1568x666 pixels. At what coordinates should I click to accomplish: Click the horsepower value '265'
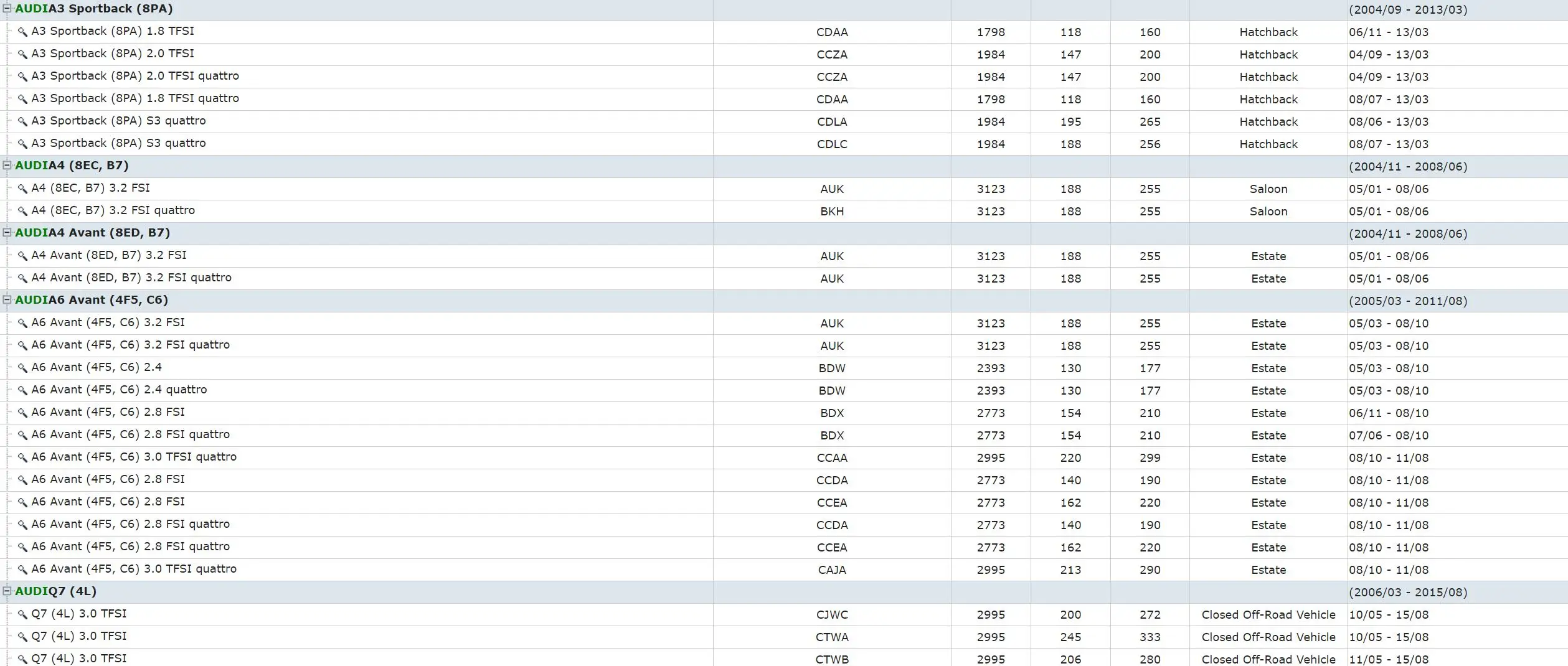(x=1150, y=122)
